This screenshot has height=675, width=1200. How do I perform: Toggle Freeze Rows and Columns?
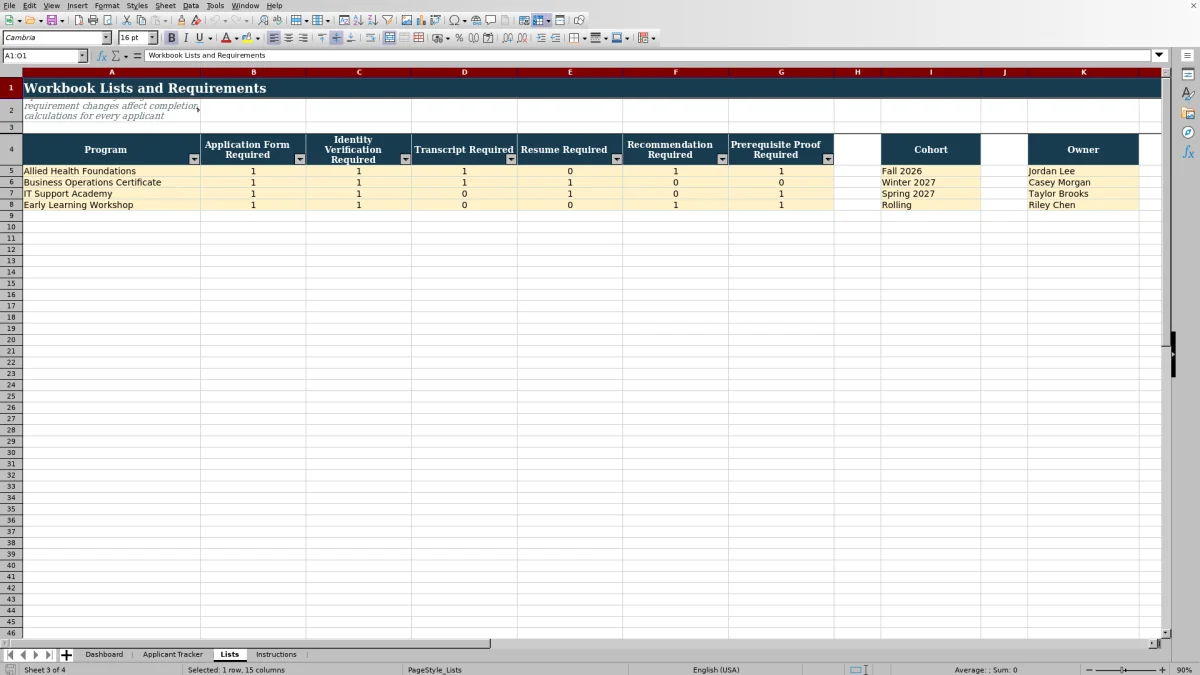tap(537, 20)
